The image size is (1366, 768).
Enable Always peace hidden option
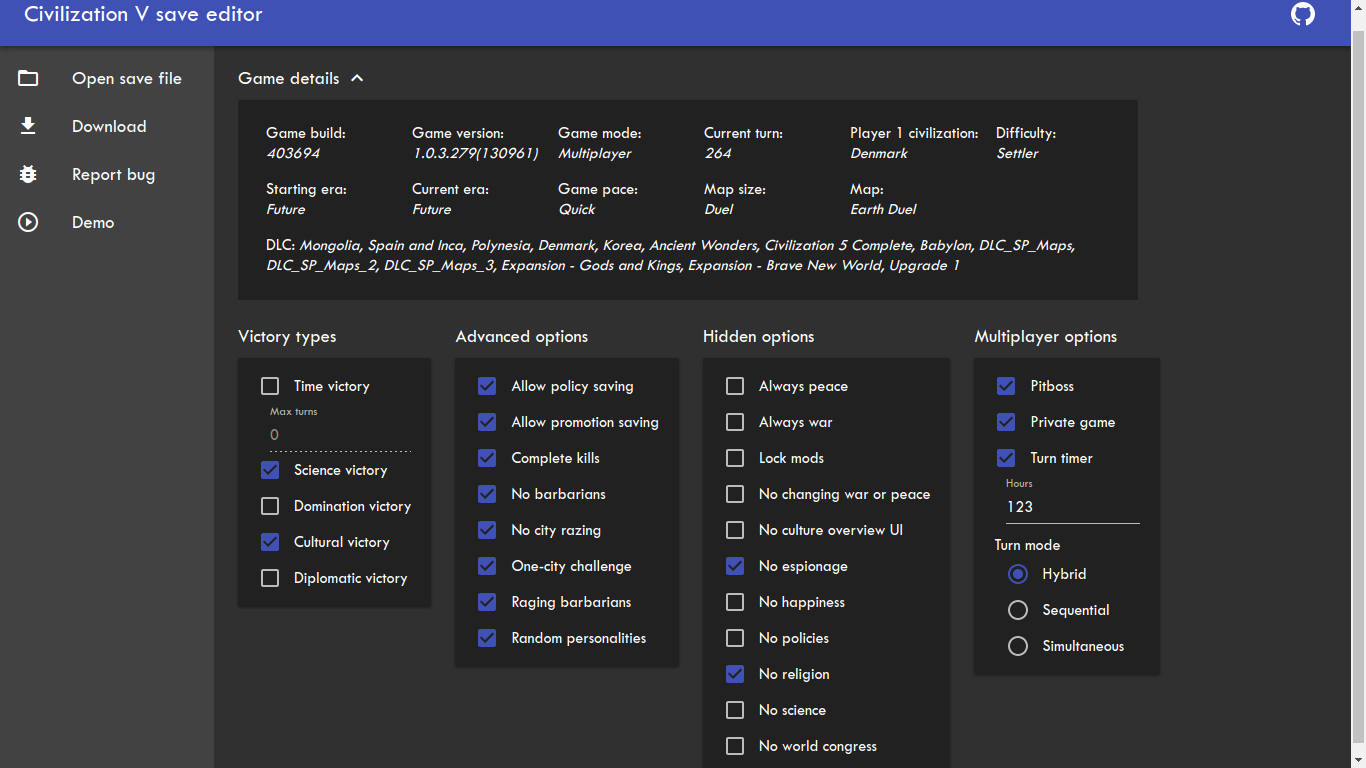pos(735,386)
